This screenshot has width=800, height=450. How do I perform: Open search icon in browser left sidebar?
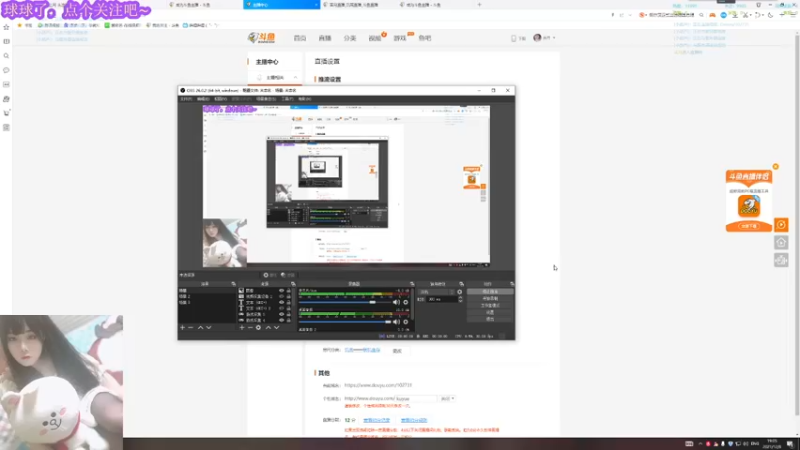6,56
